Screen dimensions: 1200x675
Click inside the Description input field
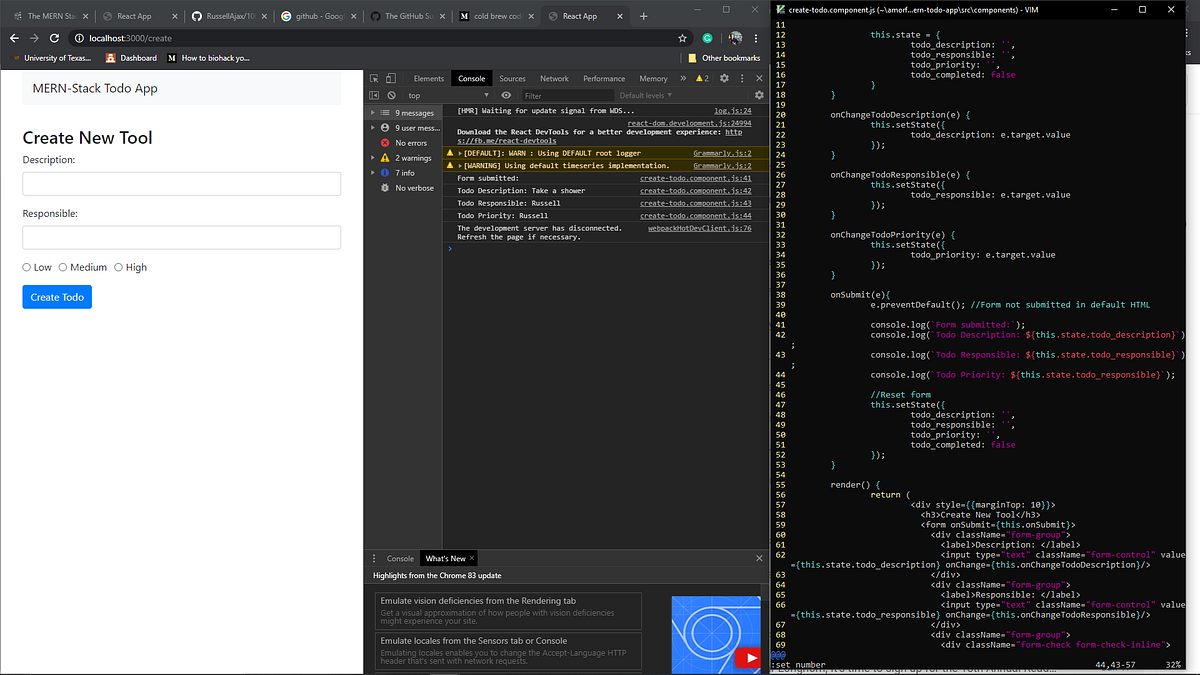[x=180, y=184]
